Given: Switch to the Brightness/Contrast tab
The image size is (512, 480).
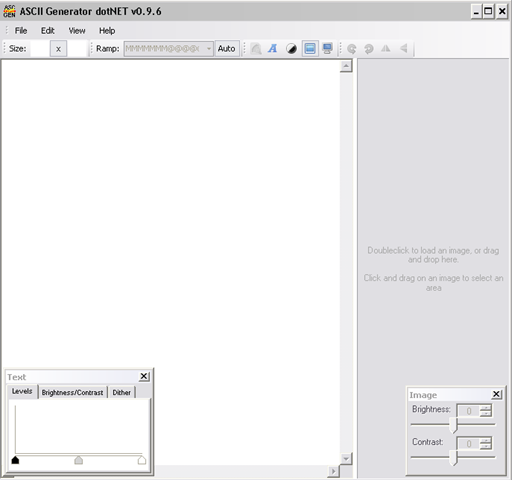Looking at the screenshot, I should [72, 393].
